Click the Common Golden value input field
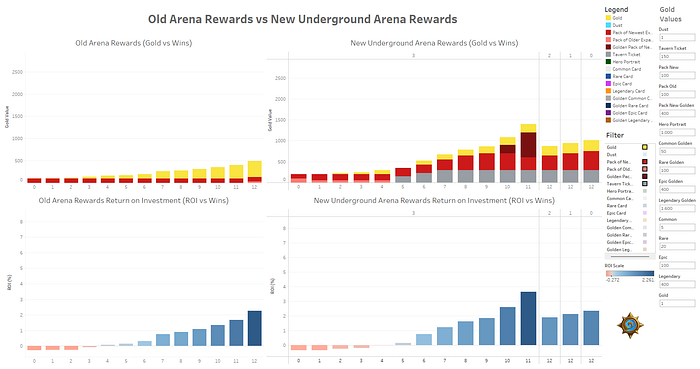 (677, 151)
